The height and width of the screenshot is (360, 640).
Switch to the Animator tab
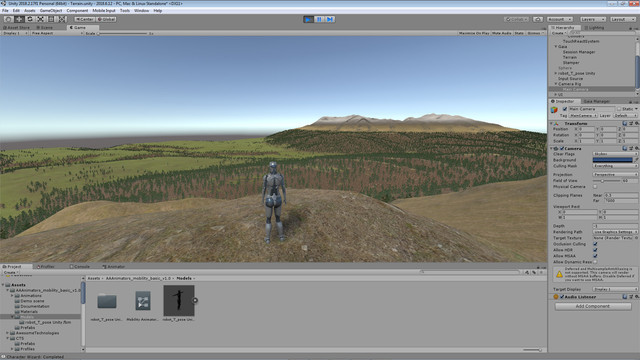[x=114, y=267]
